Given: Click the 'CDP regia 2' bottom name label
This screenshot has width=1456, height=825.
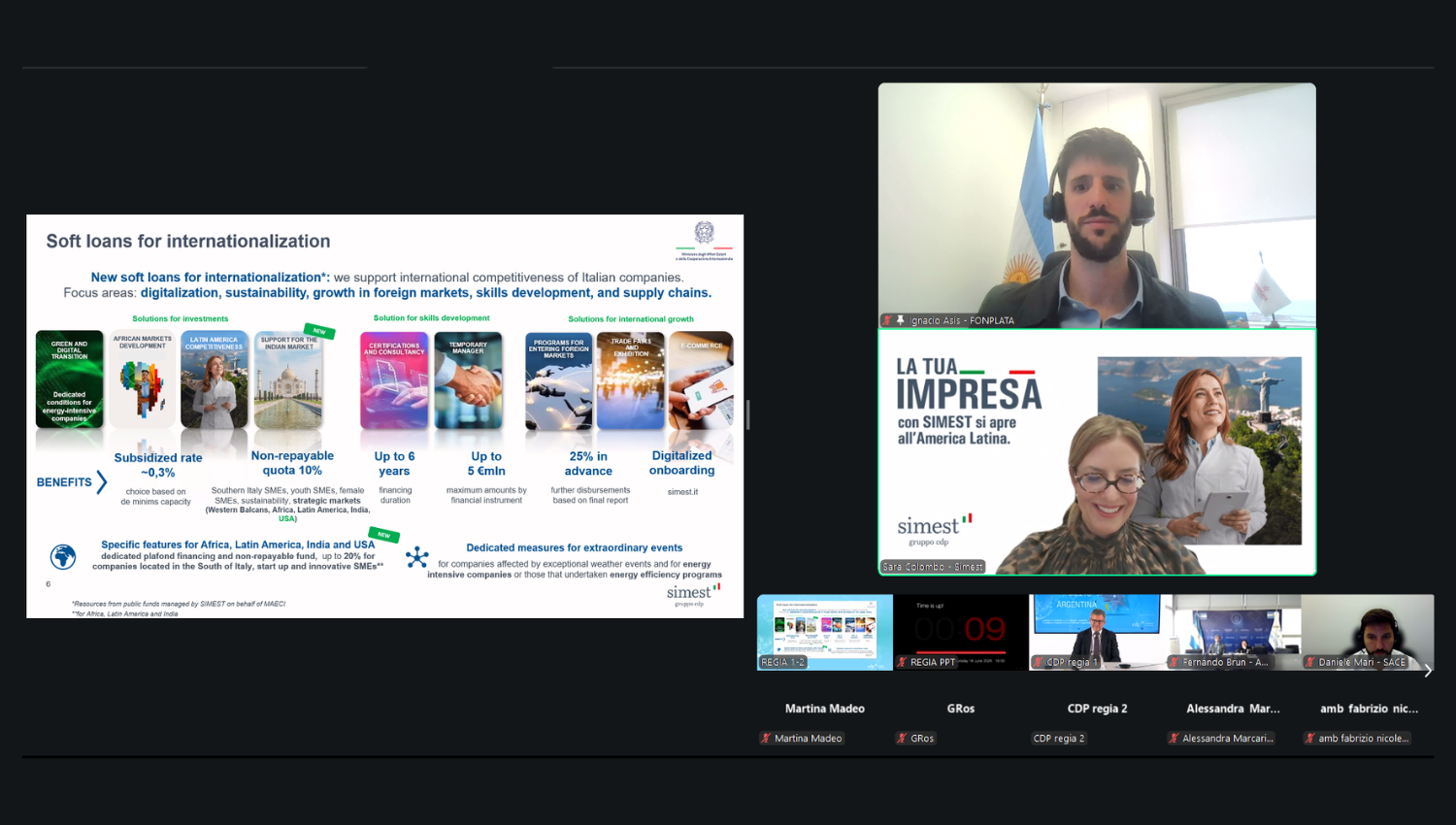Looking at the screenshot, I should pos(1059,739).
